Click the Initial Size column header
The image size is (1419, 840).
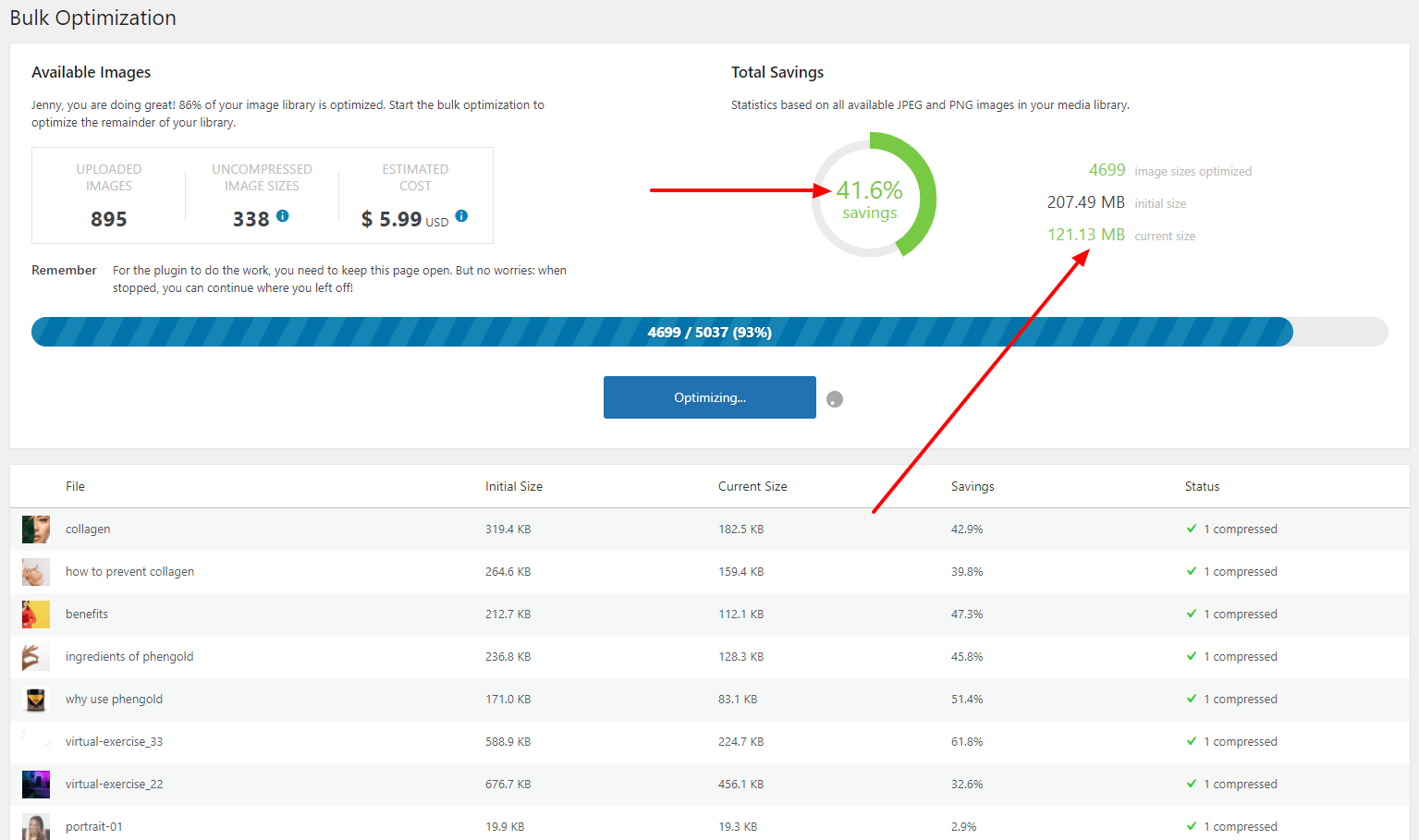click(514, 486)
